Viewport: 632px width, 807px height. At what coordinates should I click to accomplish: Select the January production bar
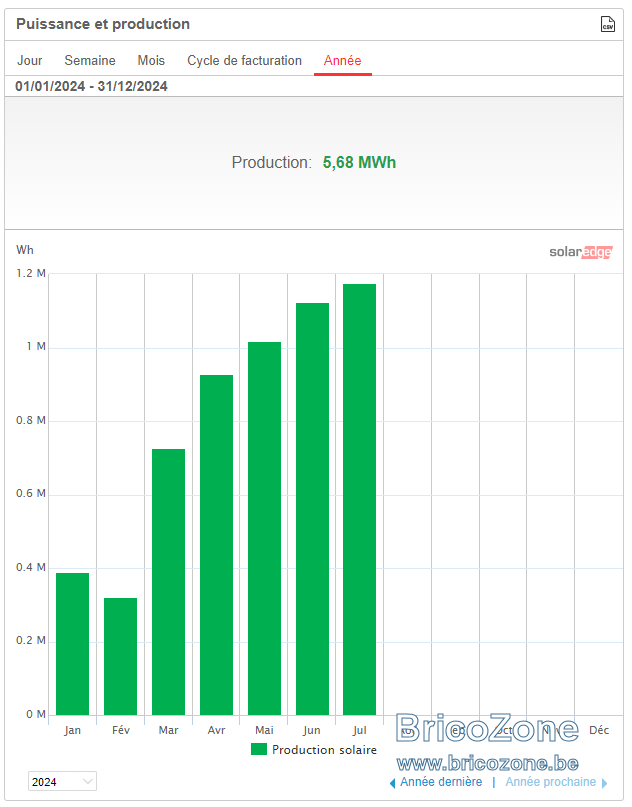[73, 644]
